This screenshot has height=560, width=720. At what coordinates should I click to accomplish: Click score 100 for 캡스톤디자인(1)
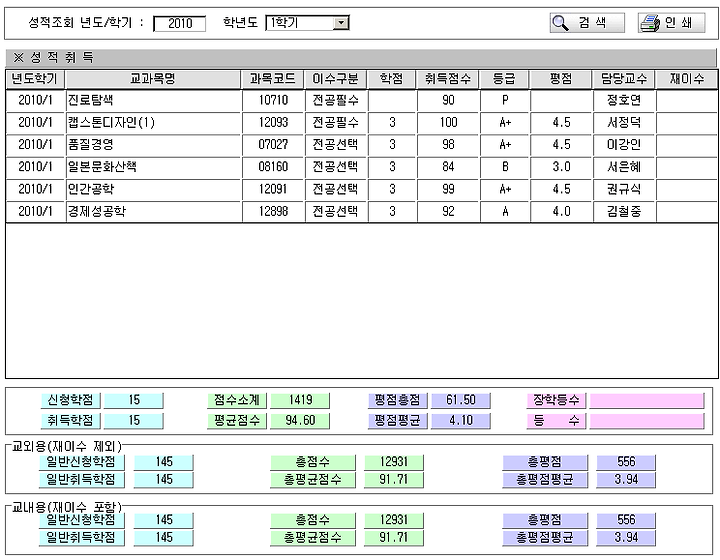(448, 123)
